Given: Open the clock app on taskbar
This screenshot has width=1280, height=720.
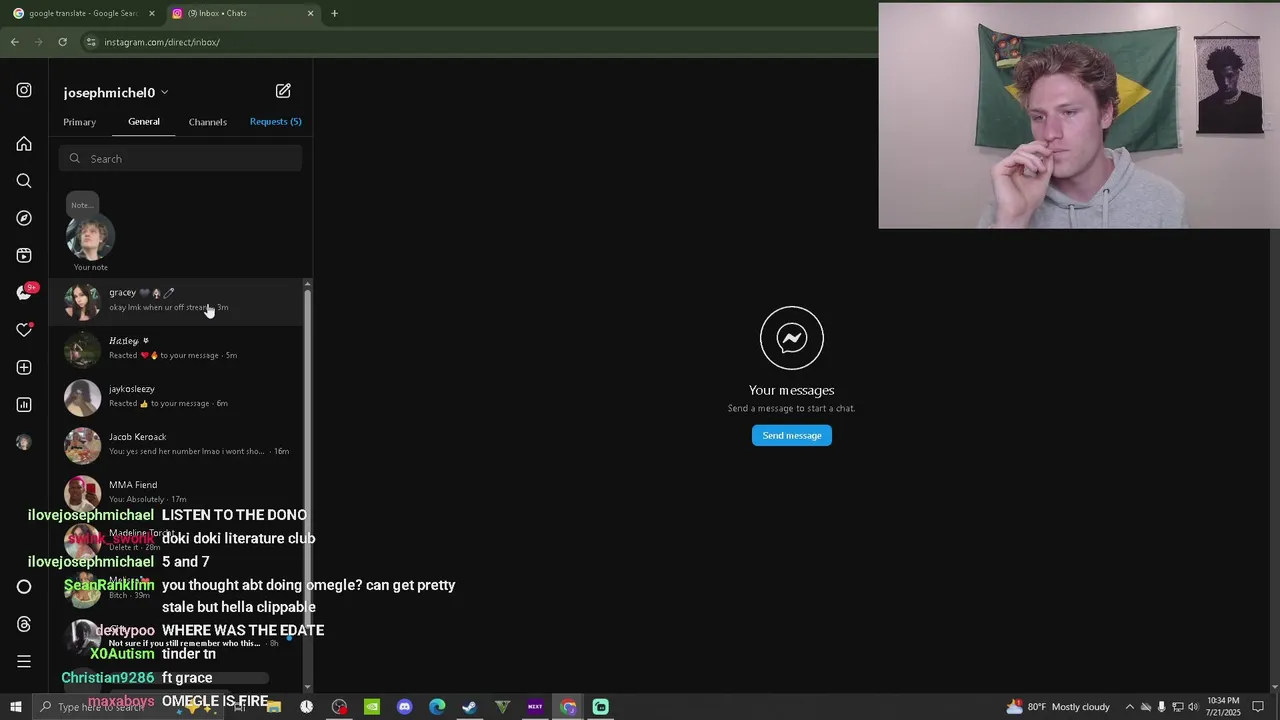Looking at the screenshot, I should [306, 707].
